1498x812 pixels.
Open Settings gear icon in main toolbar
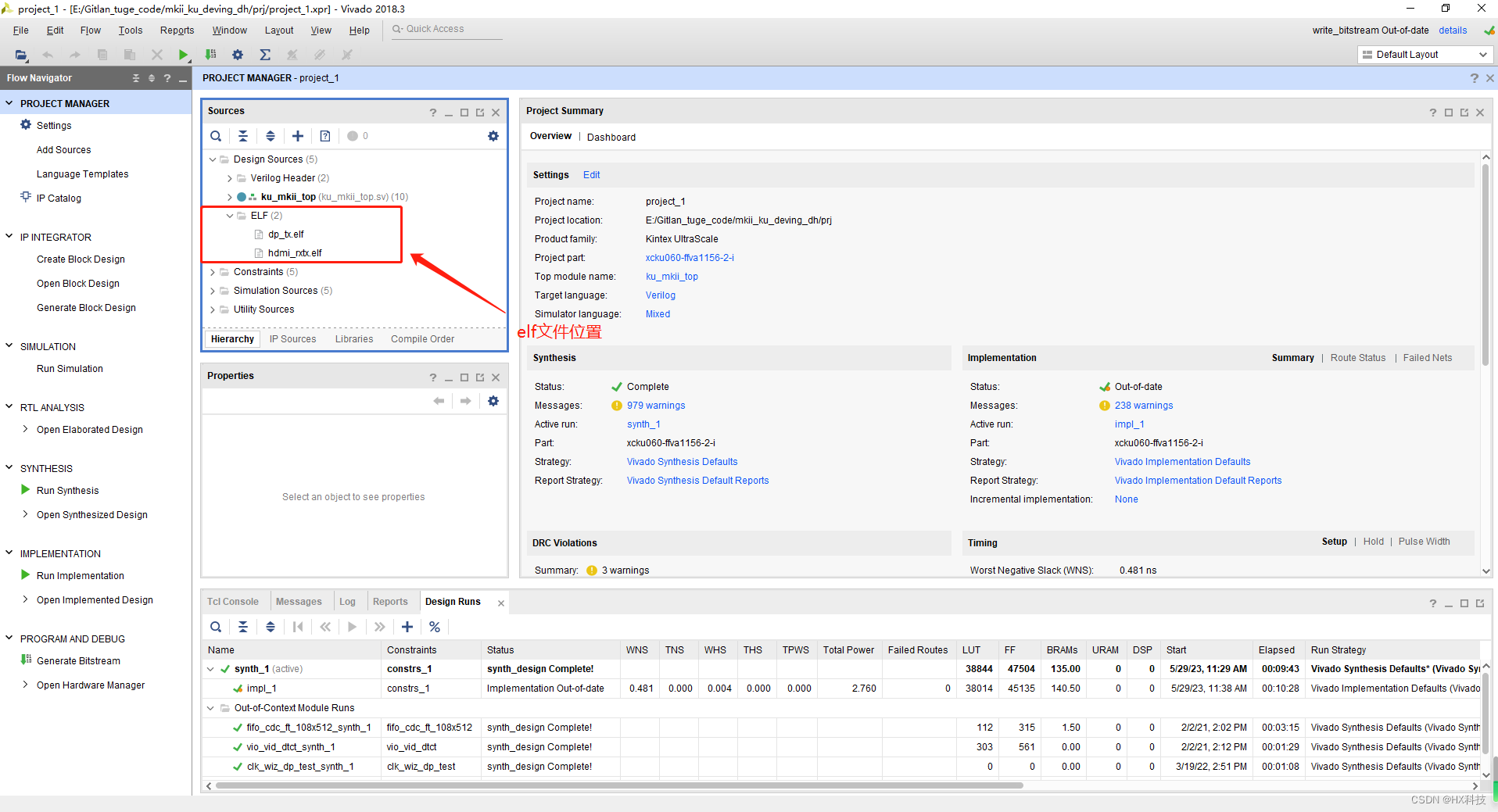[x=238, y=55]
